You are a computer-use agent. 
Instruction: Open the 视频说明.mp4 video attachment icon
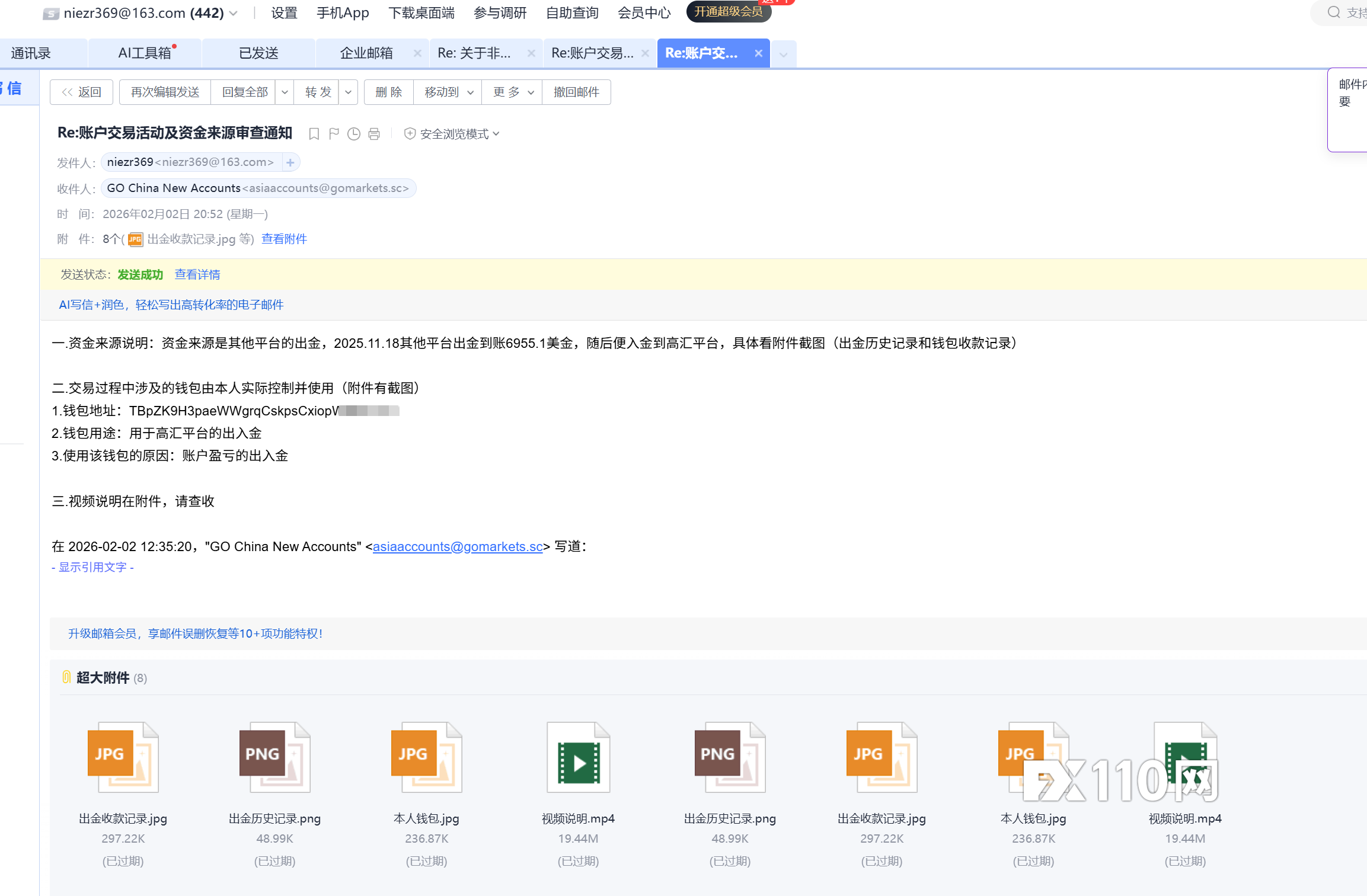coord(578,758)
